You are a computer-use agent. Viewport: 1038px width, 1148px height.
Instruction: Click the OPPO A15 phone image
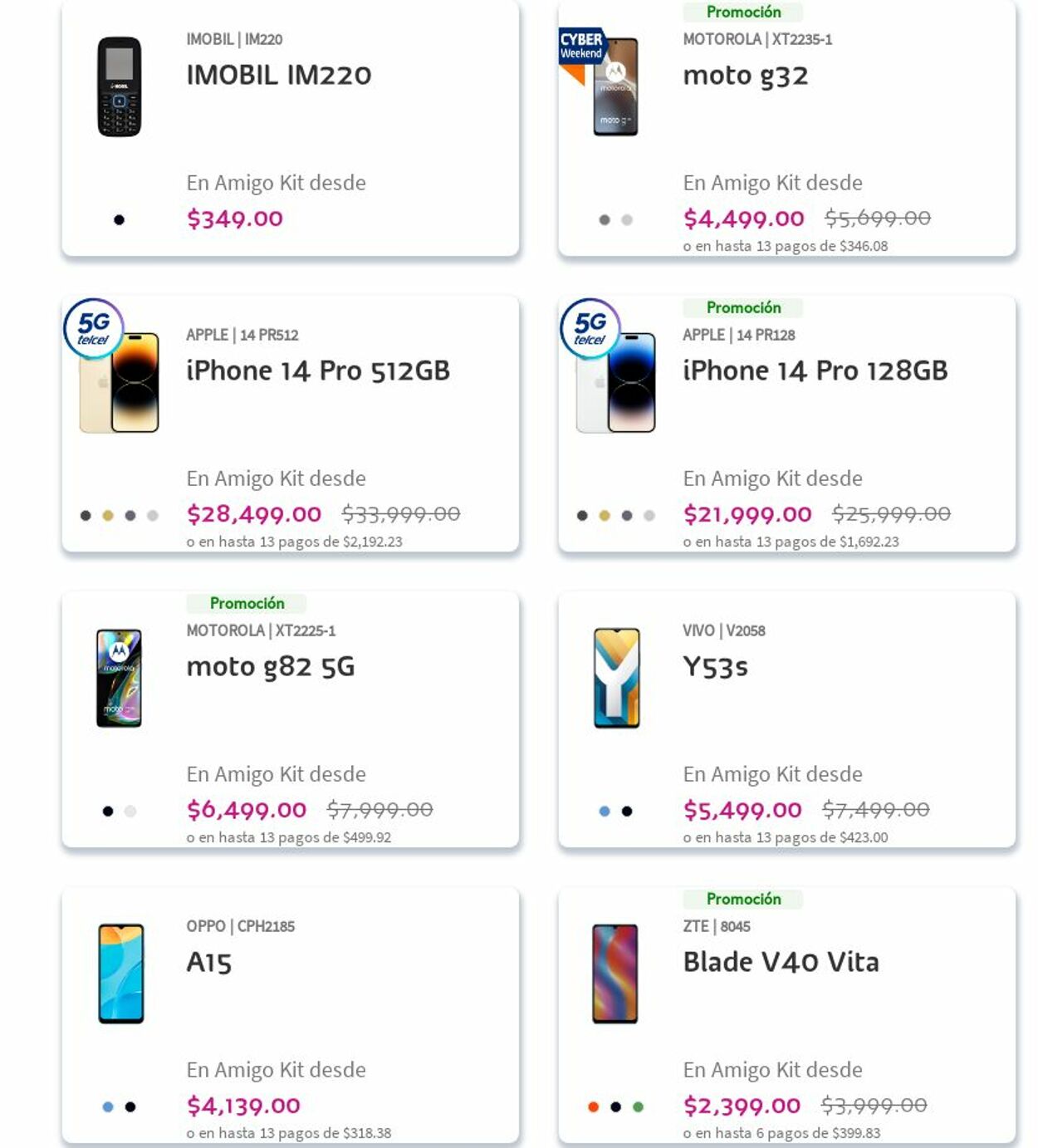121,974
